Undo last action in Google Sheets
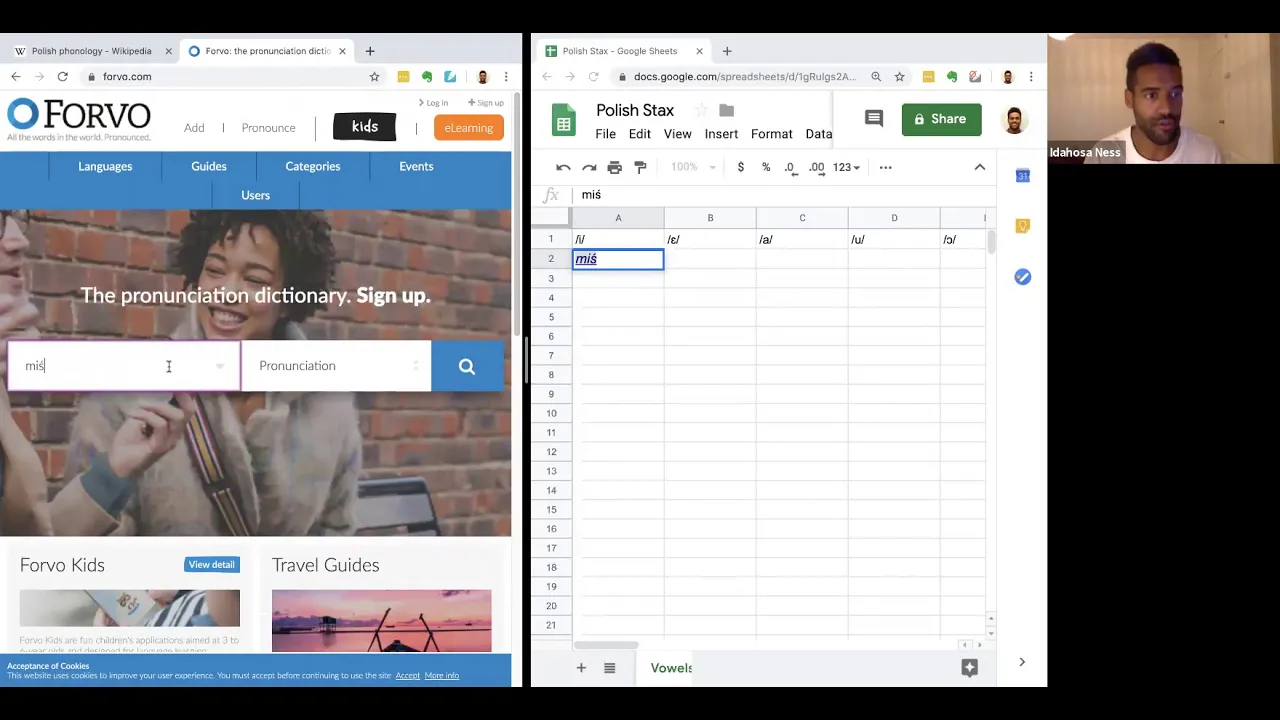The height and width of the screenshot is (720, 1280). (563, 167)
